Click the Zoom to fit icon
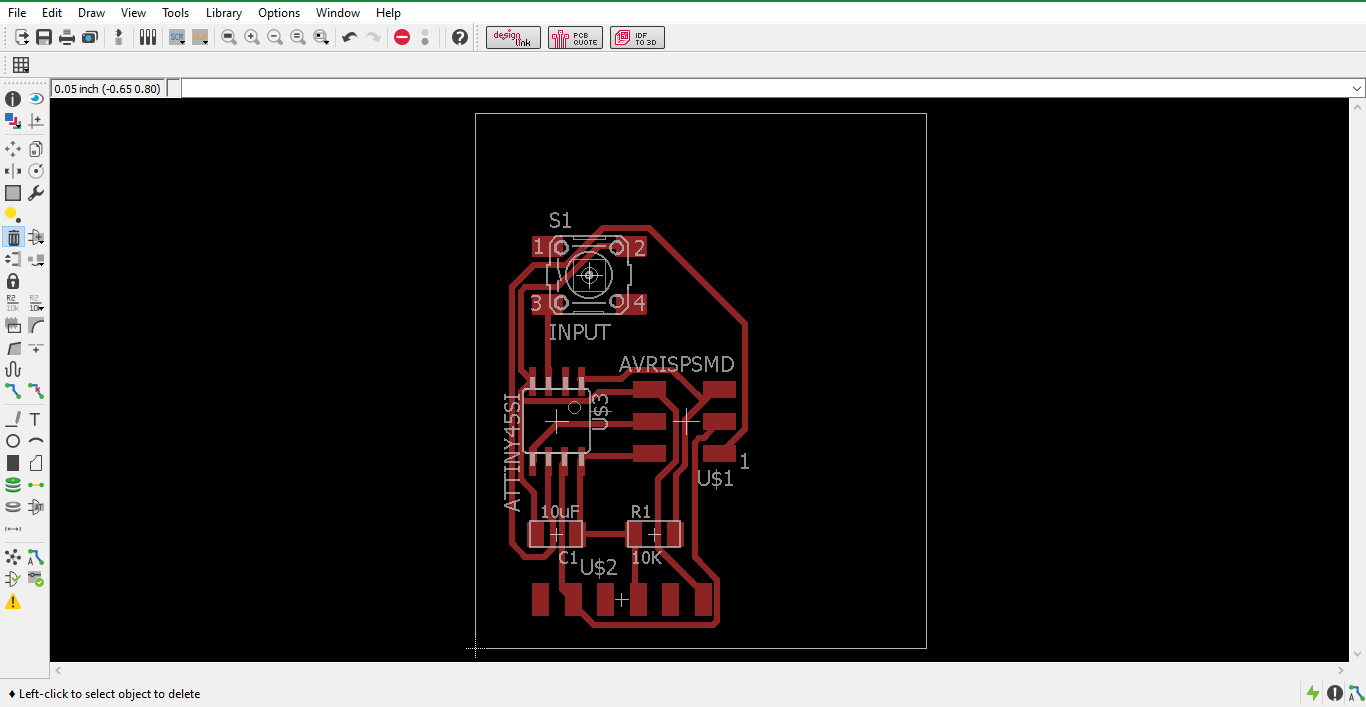The height and width of the screenshot is (707, 1366). 229,37
